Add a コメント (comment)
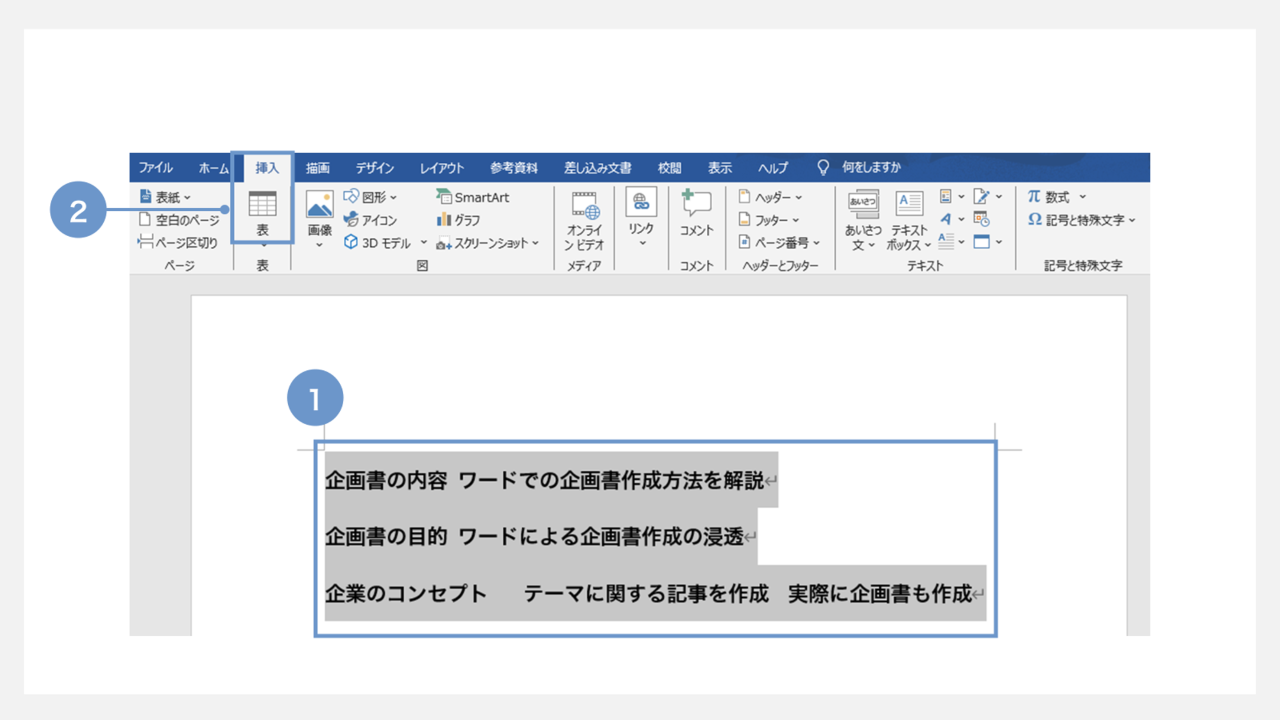The image size is (1280, 720). pos(696,213)
